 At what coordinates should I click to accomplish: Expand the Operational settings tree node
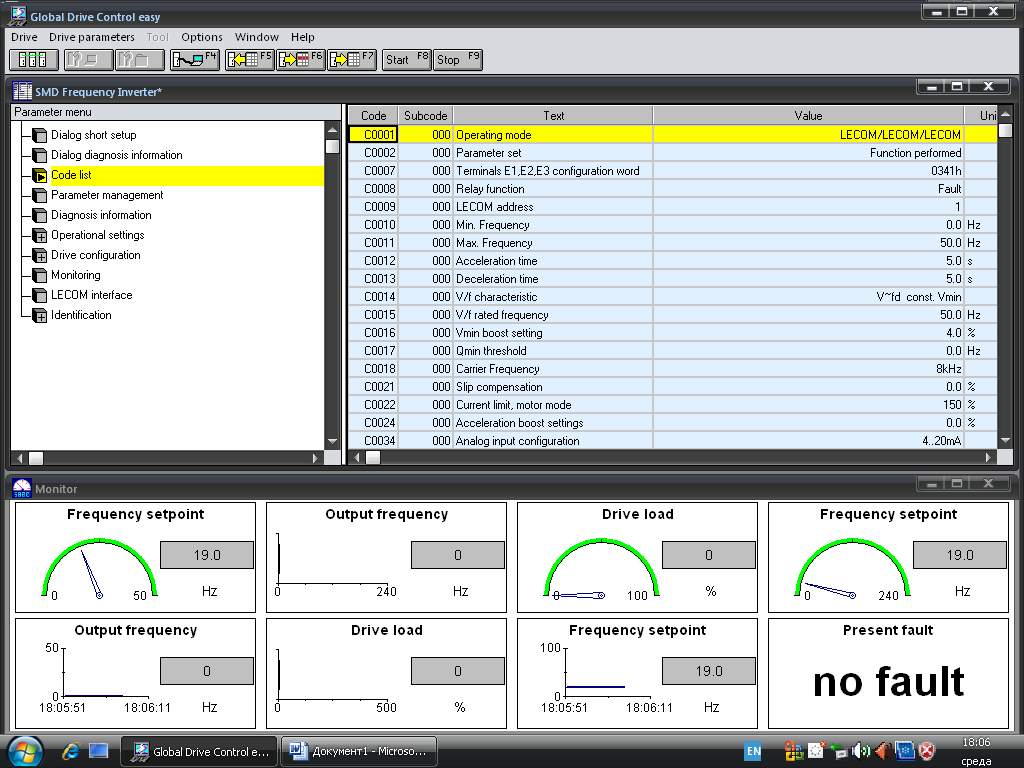point(39,236)
